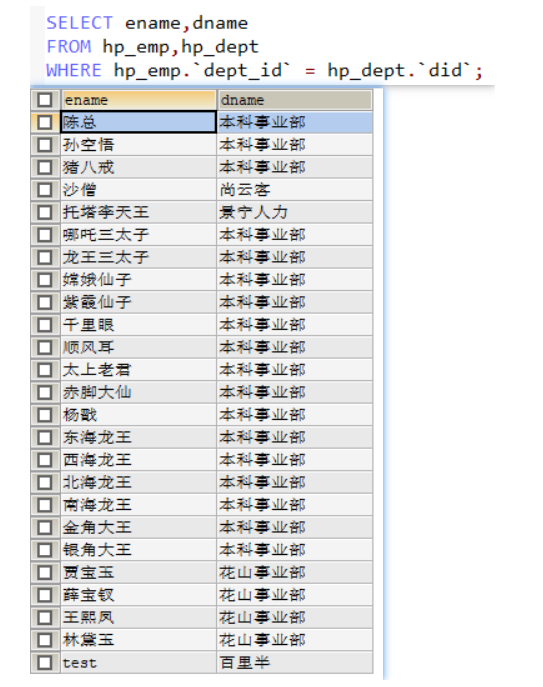Screen dimensions: 543x687
Task: Select the 银角大王 ename cell
Action: 138,550
